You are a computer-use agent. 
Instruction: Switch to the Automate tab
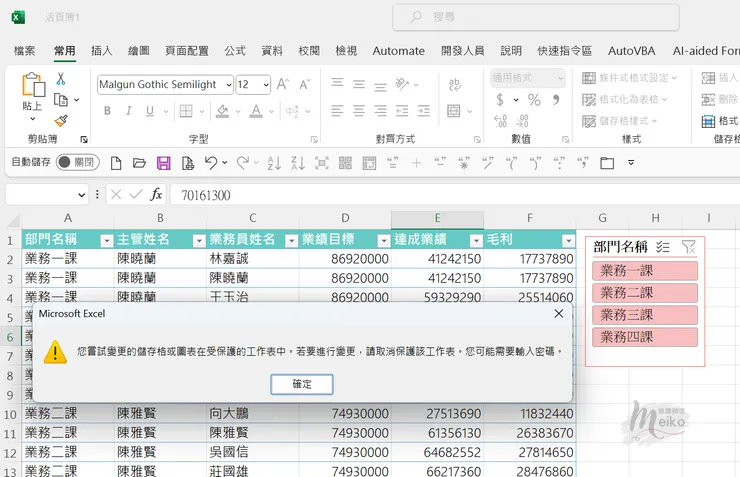(x=398, y=50)
